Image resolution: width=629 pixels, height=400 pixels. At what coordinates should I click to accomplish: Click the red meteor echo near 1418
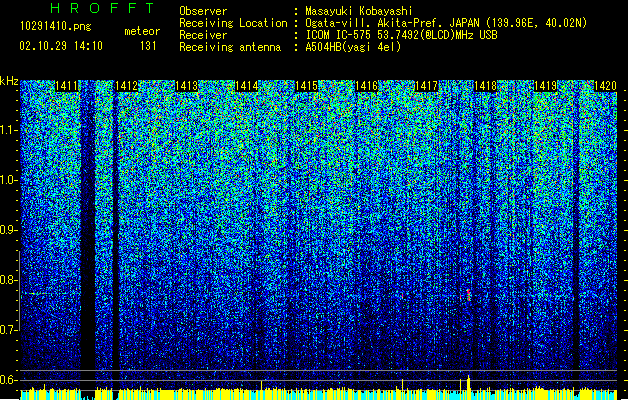click(468, 295)
